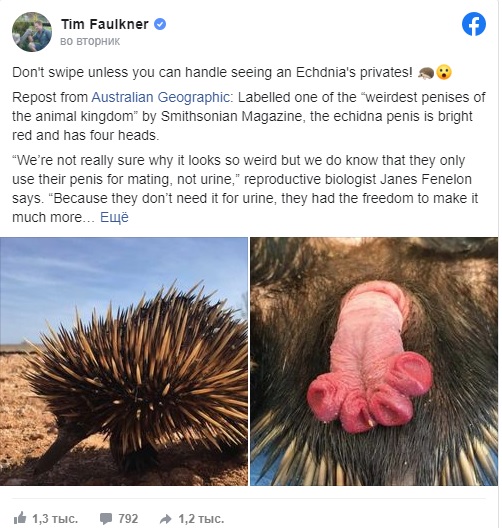This screenshot has height=528, width=502.
Task: Open the Australian Geographic link
Action: (161, 97)
